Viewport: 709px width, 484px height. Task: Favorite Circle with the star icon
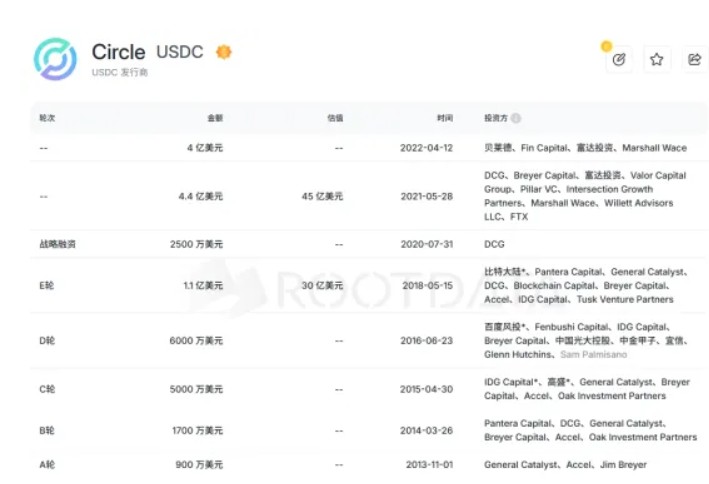click(657, 59)
